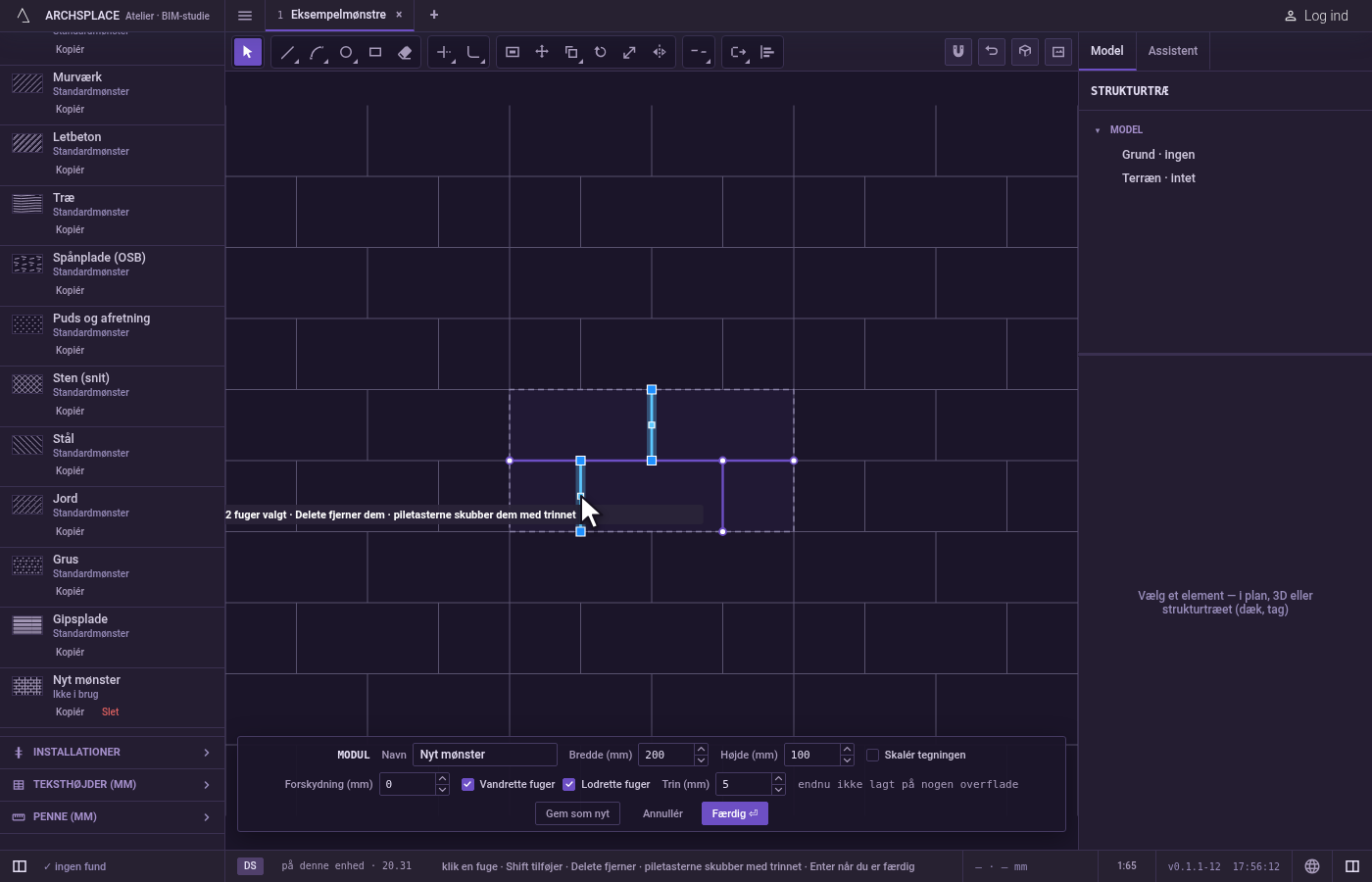Toggle the left sidebar panel icon
Image resolution: width=1372 pixels, height=882 pixels.
pos(20,866)
